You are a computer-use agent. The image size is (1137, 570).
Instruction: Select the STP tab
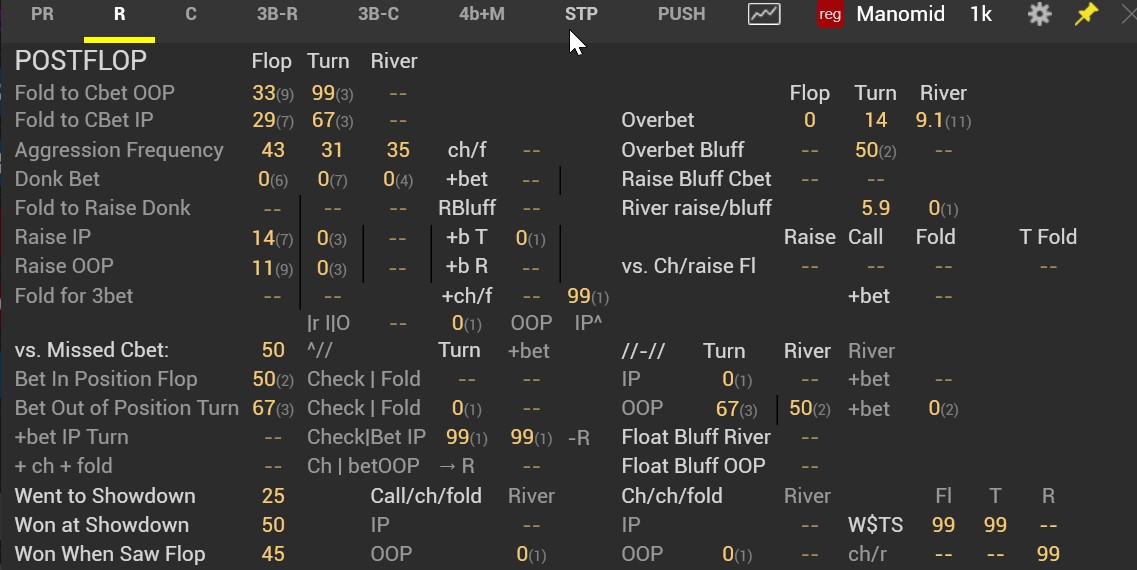click(582, 15)
